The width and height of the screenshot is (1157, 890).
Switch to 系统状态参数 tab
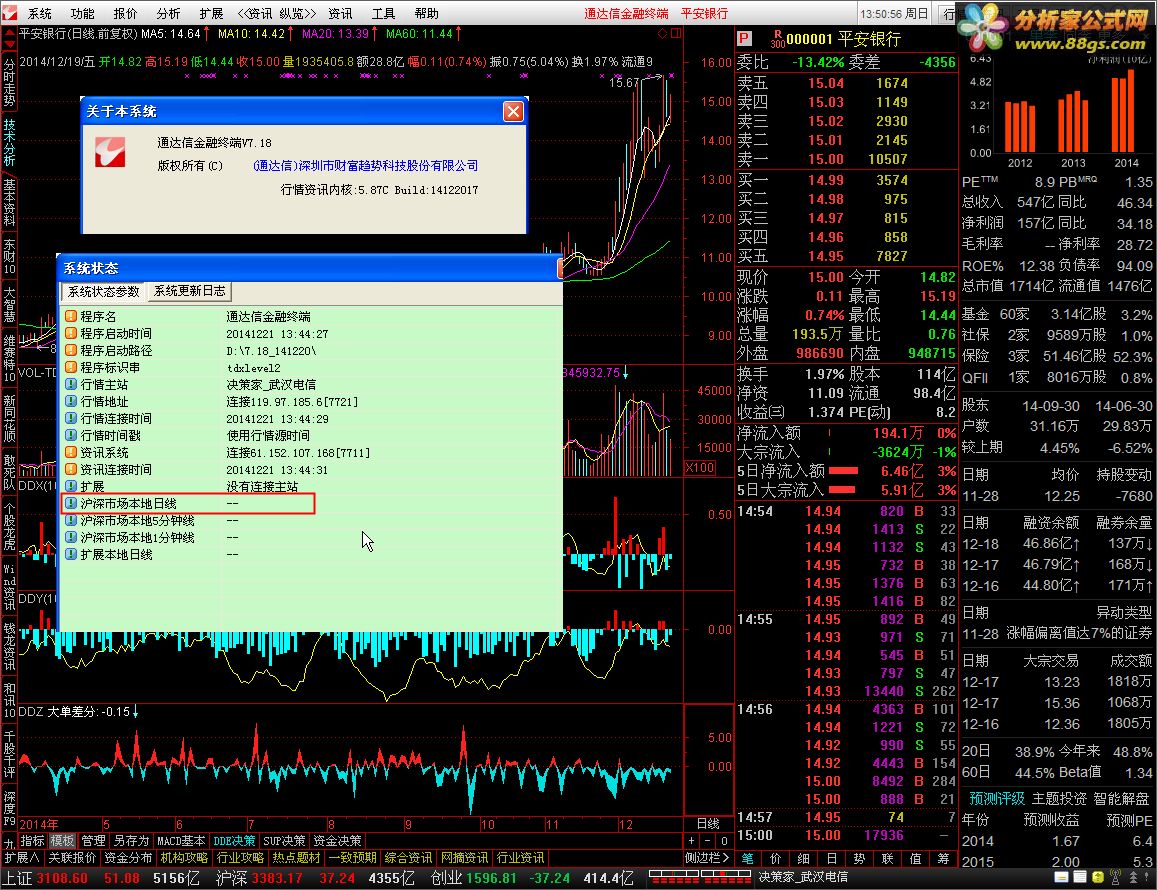(x=103, y=292)
